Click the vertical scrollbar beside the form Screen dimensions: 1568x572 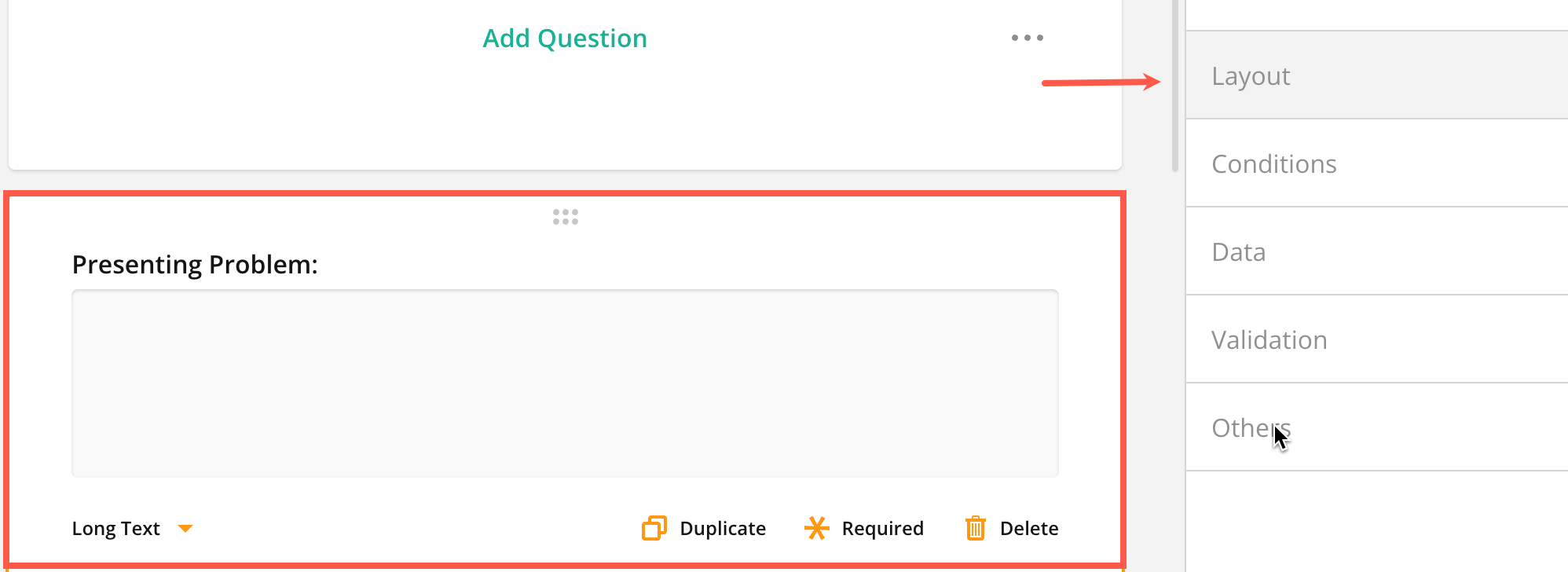(1175, 86)
